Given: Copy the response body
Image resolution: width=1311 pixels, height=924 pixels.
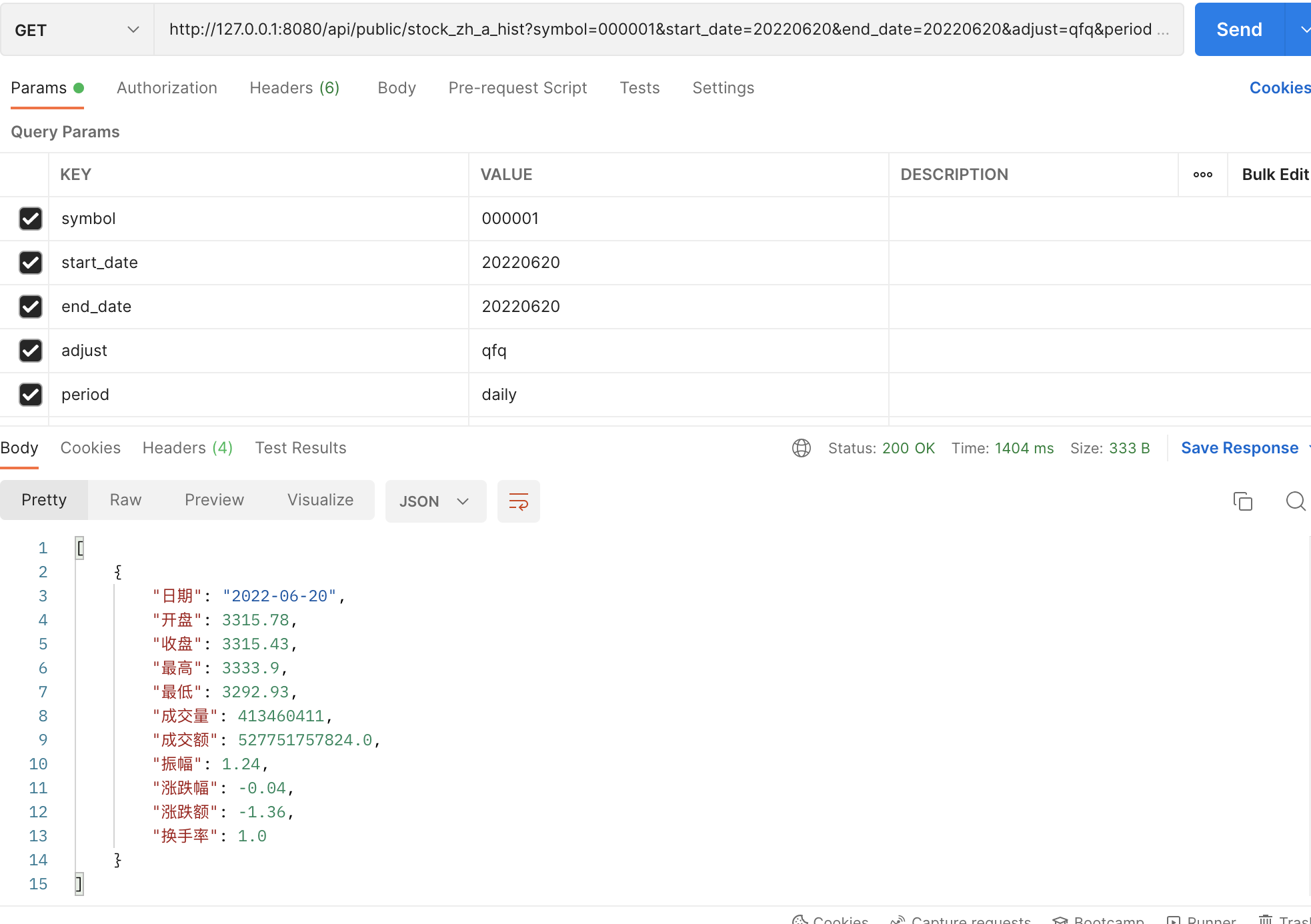Looking at the screenshot, I should pyautogui.click(x=1242, y=501).
